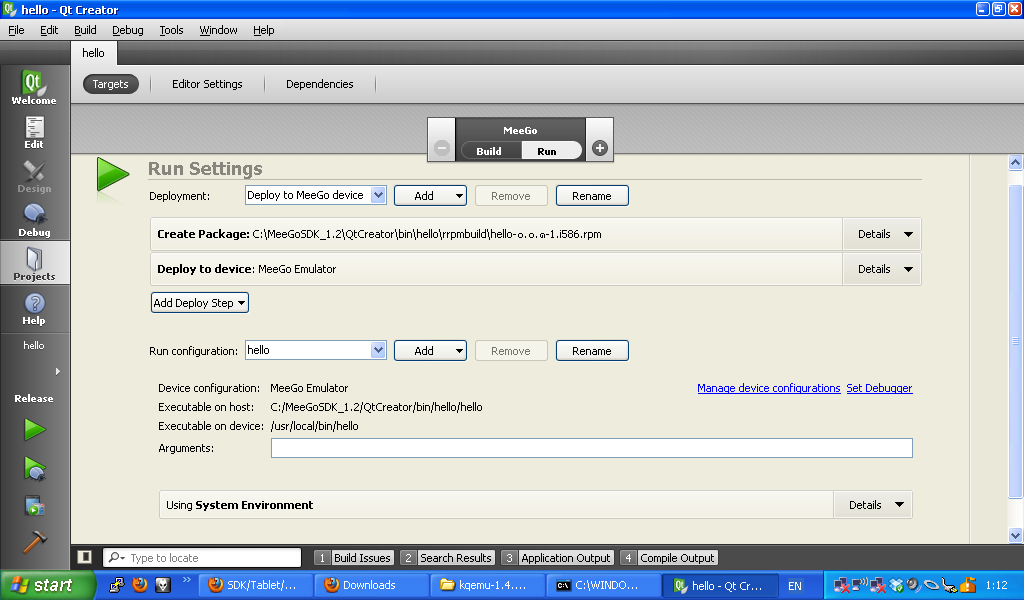Screen dimensions: 1024x600
Task: Click the scrollbar up arrow
Action: tap(1015, 163)
